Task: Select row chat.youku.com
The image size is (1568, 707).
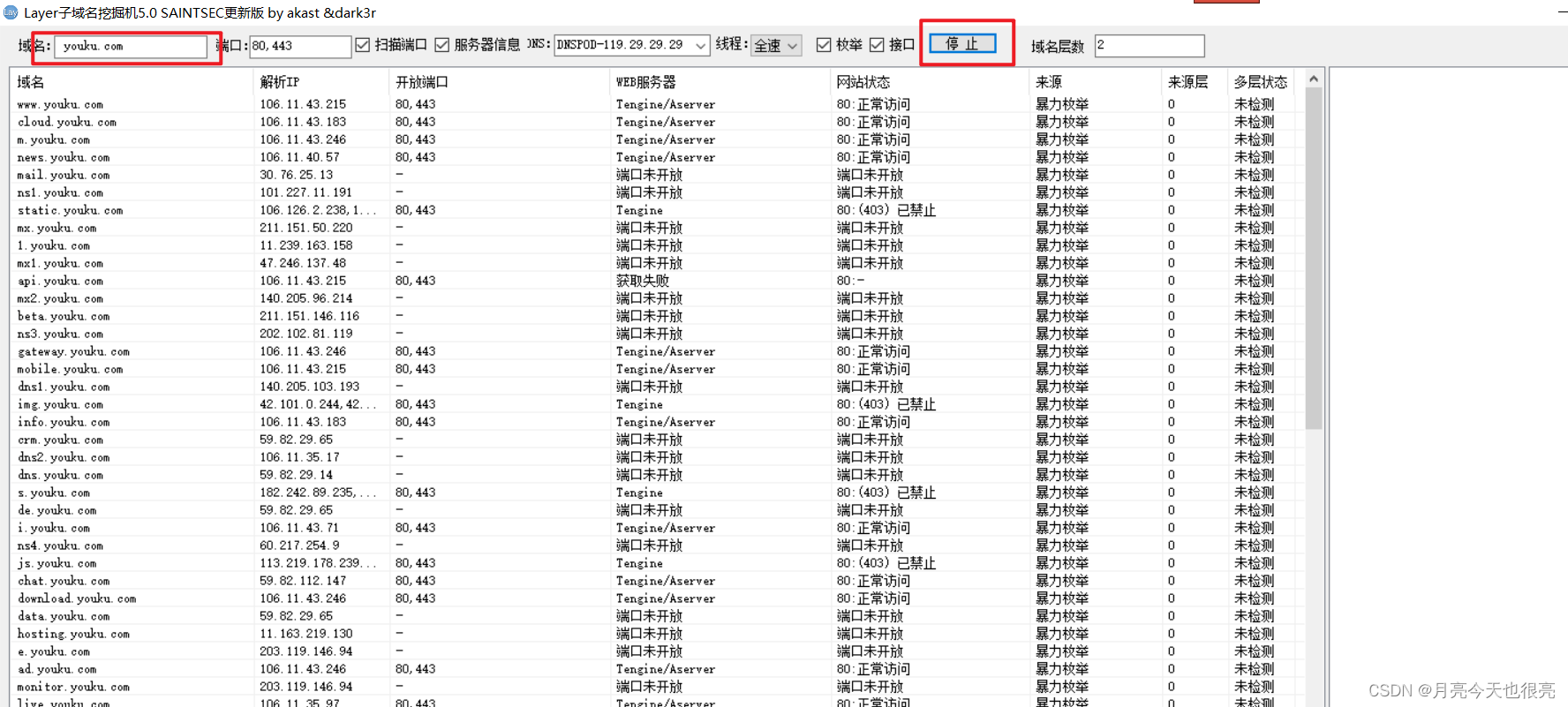Action: click(658, 581)
